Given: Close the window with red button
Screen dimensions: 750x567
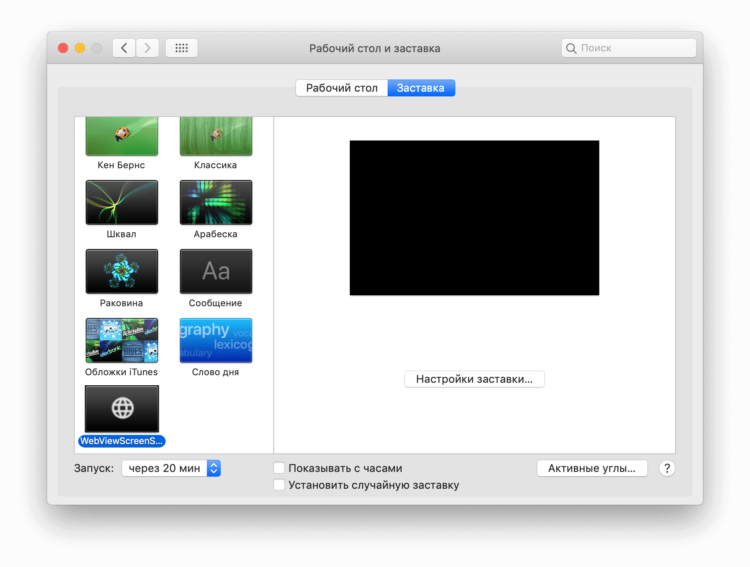Looking at the screenshot, I should pos(63,48).
